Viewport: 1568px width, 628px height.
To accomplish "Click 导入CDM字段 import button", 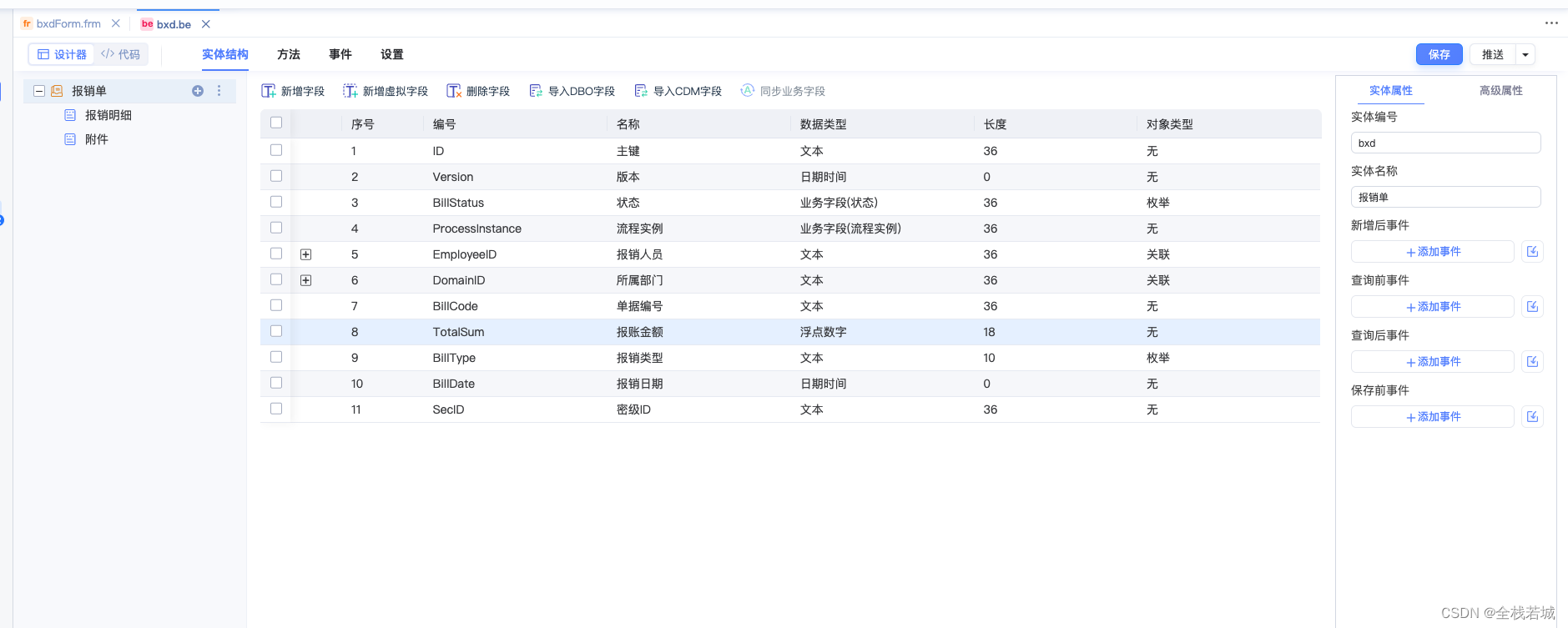I will [678, 91].
